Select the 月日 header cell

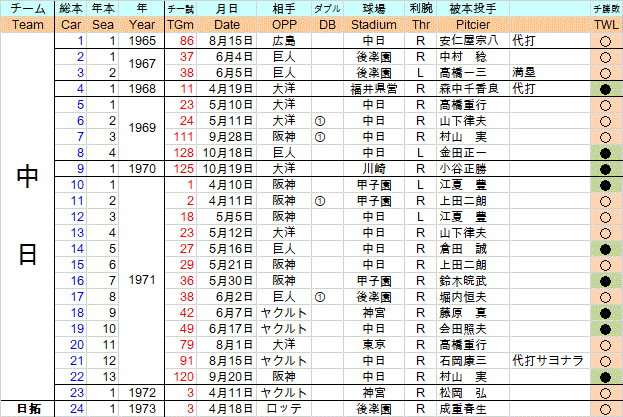(x=227, y=8)
